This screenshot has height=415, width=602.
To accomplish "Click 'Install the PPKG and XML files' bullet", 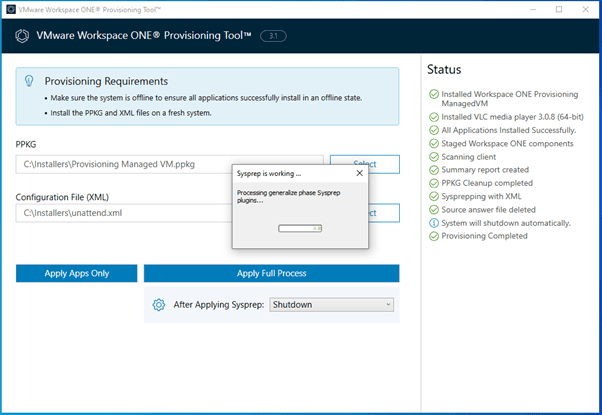I will tap(131, 113).
